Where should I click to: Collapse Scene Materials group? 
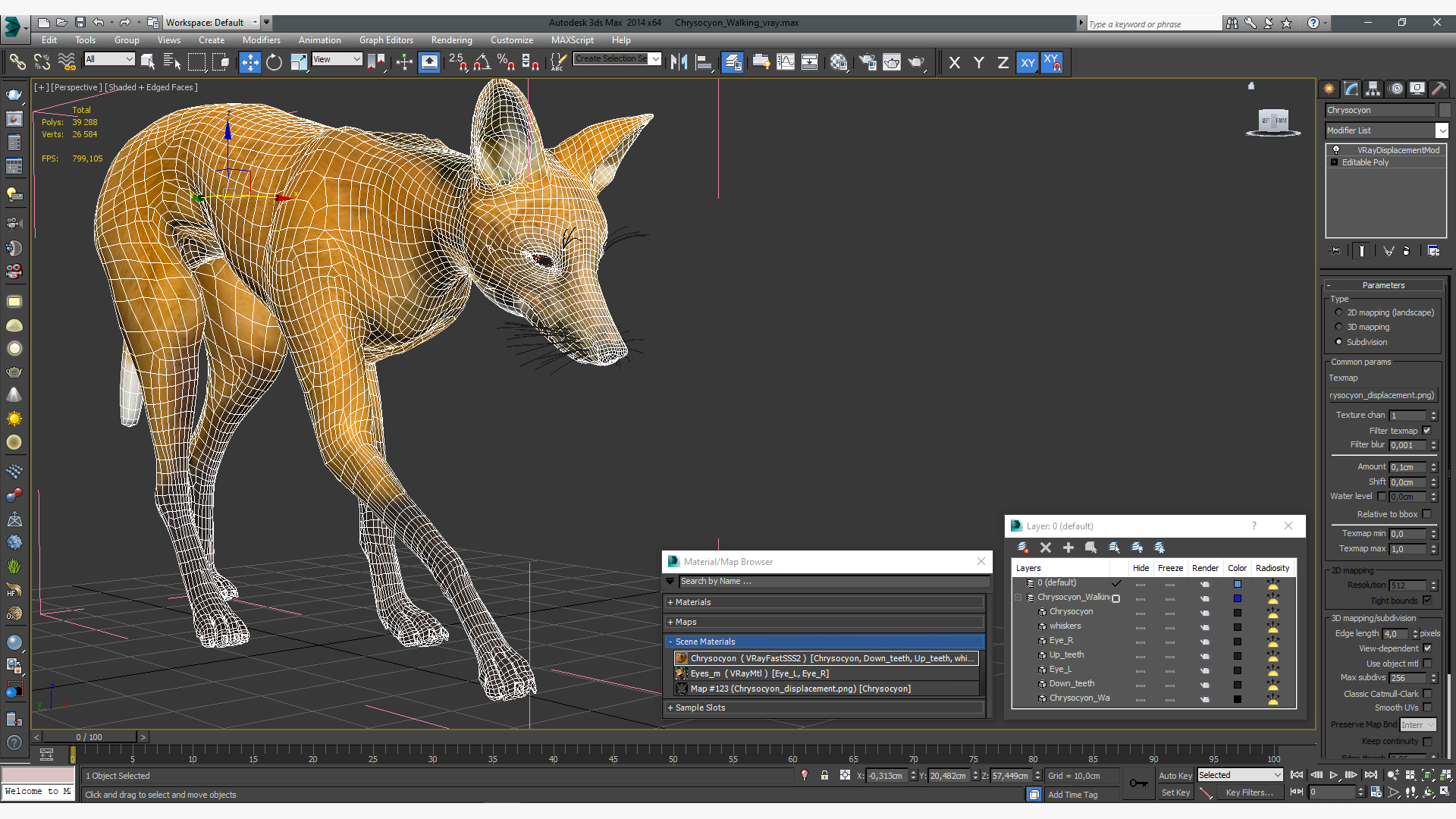click(670, 642)
